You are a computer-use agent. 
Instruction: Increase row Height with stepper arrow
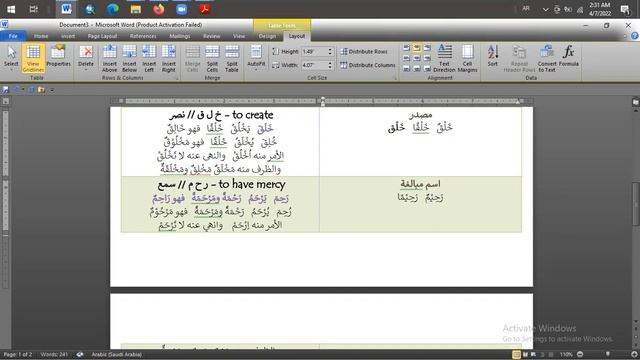(x=330, y=49)
